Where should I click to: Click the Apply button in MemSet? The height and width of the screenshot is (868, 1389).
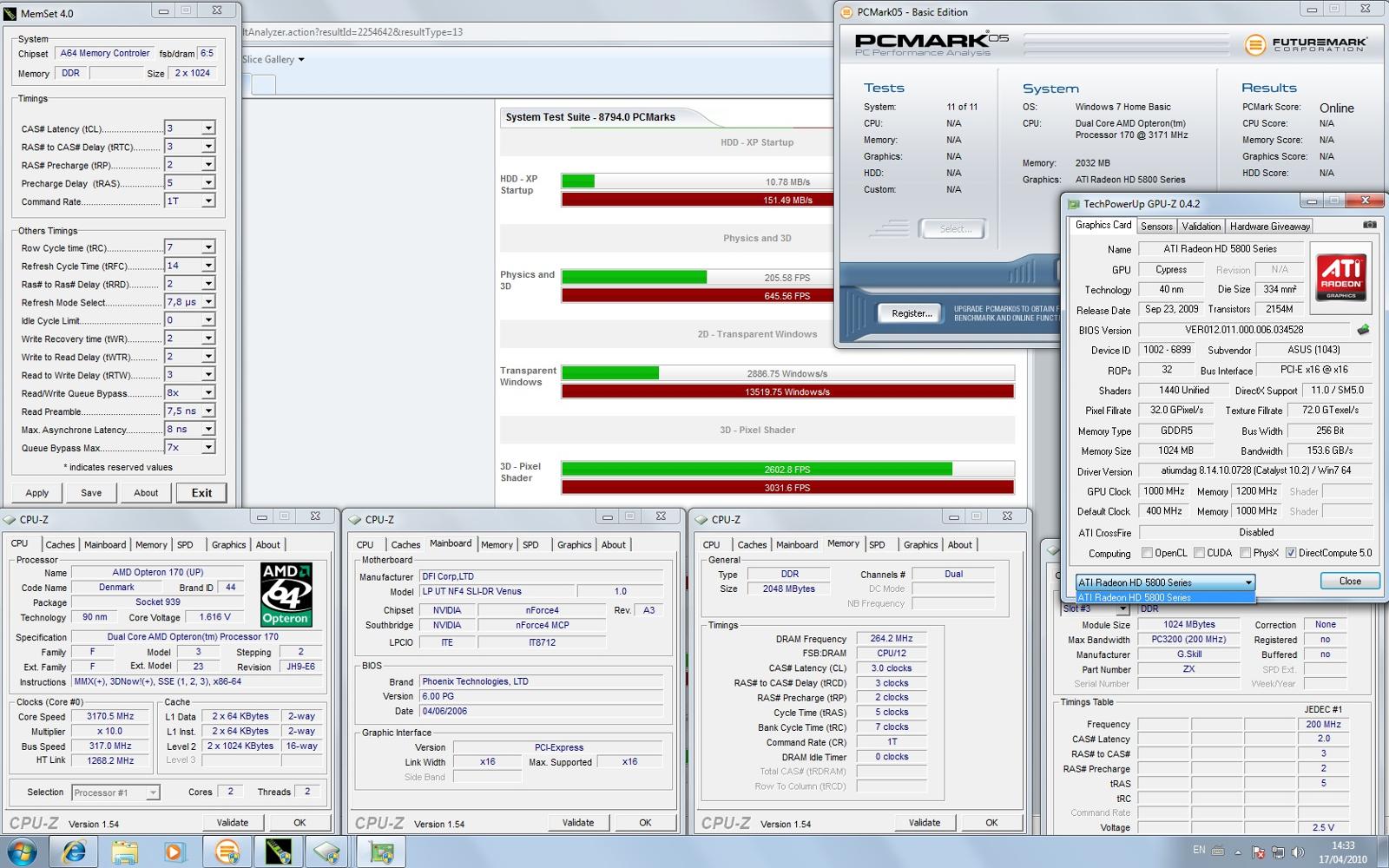point(37,493)
